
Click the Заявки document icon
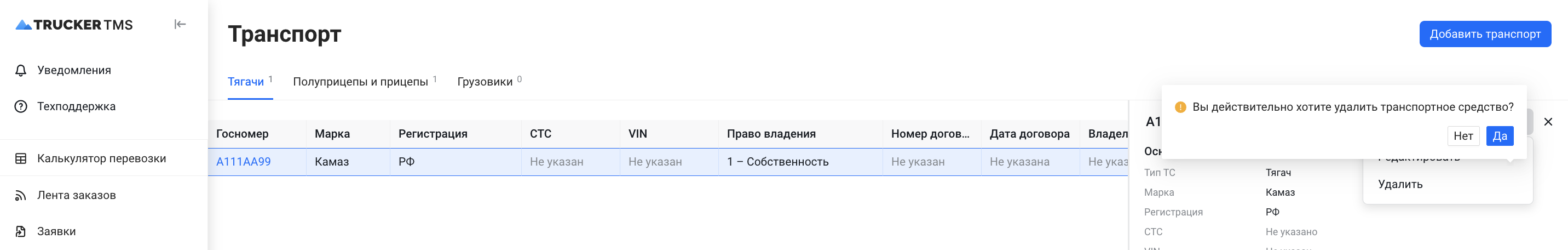click(x=21, y=232)
